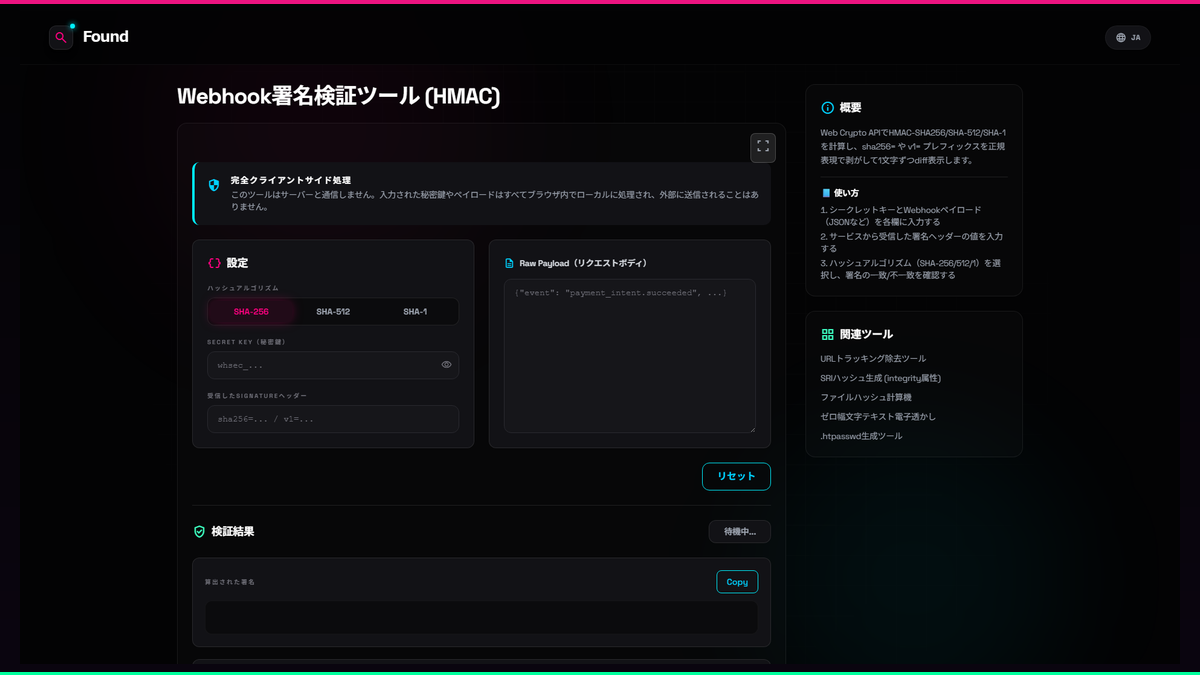Click the Found magnifier logo icon

[61, 37]
